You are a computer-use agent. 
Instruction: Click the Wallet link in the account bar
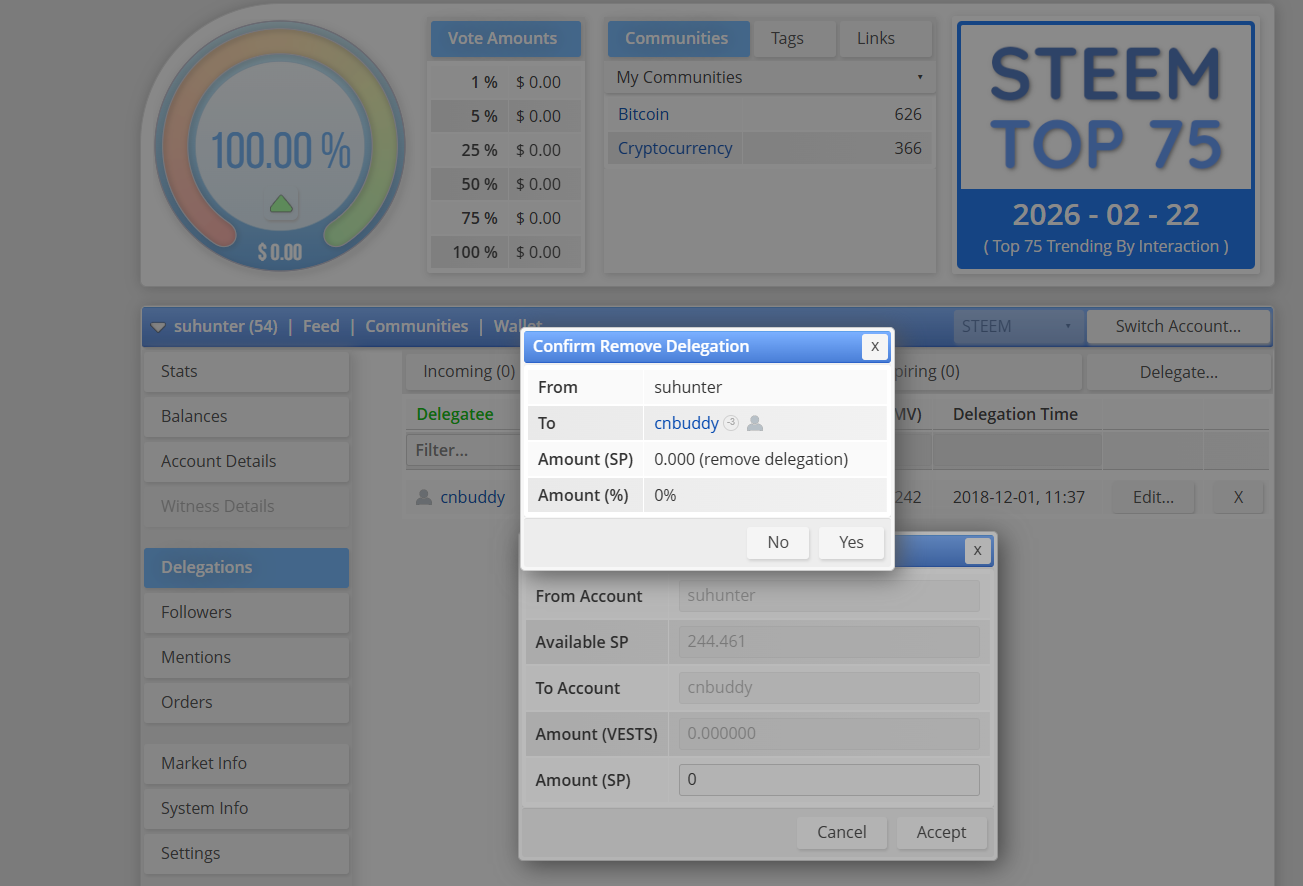tap(518, 326)
